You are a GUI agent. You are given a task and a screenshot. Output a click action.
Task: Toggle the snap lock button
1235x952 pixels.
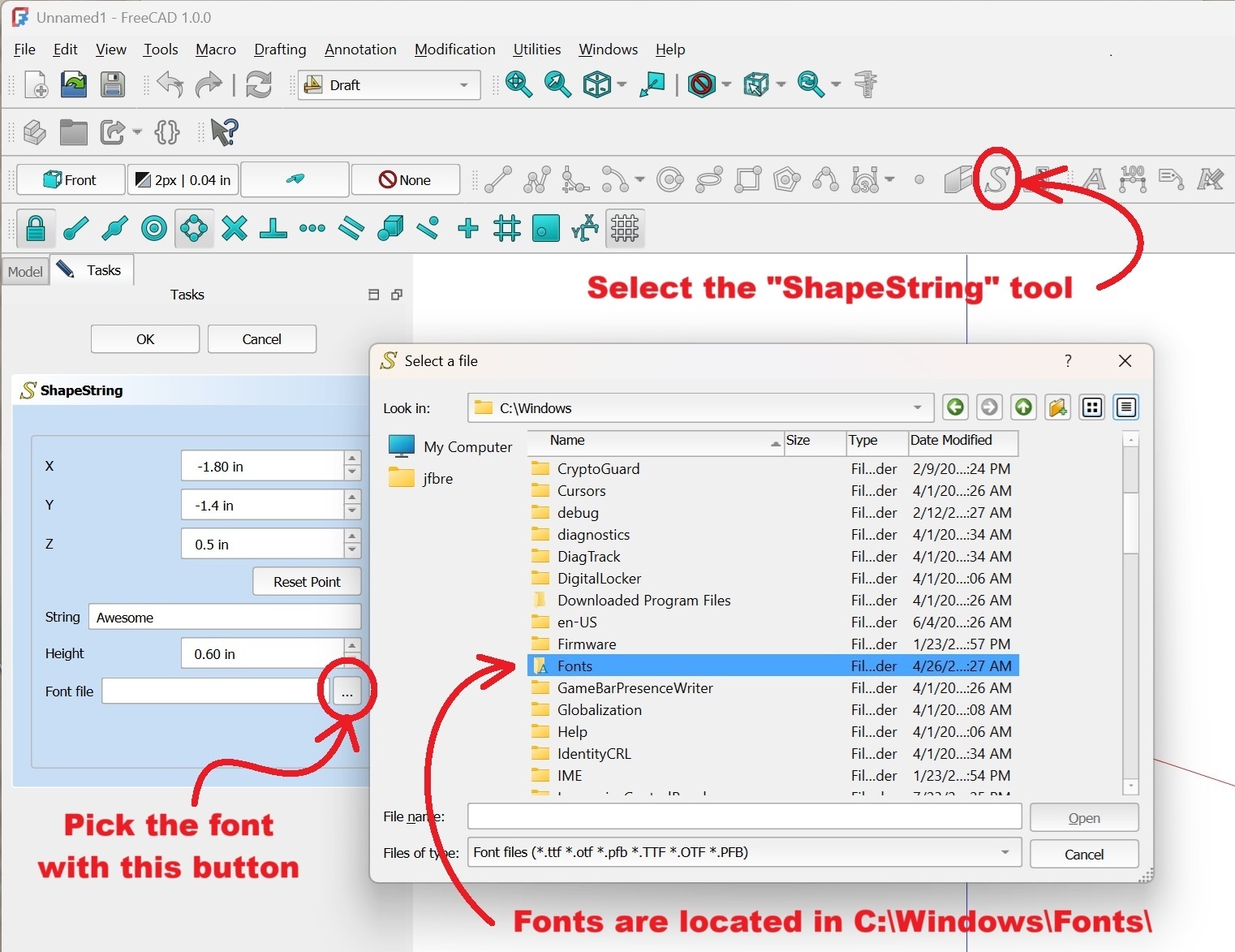(x=35, y=229)
